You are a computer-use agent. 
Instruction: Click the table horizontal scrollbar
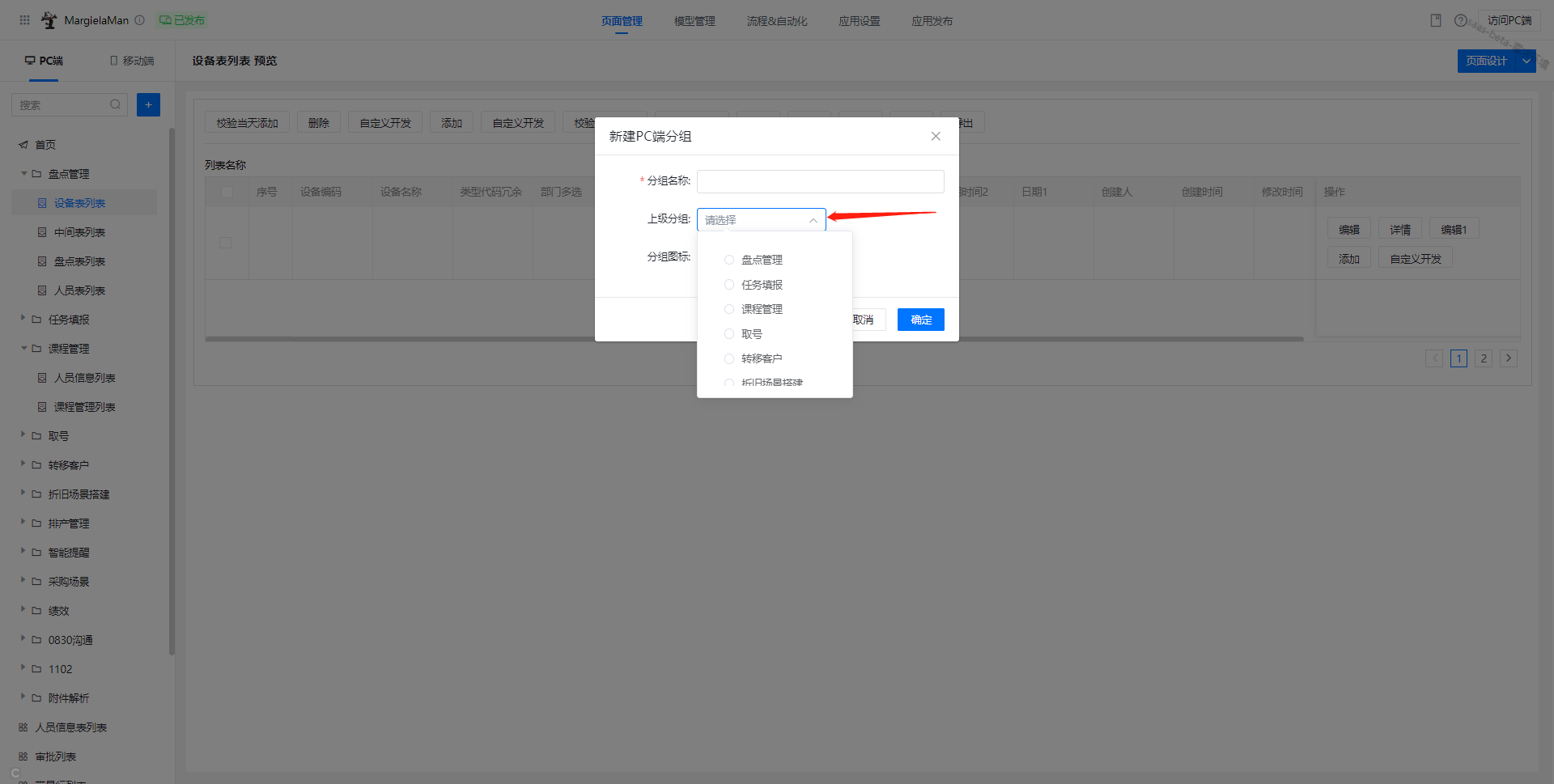tap(754, 339)
